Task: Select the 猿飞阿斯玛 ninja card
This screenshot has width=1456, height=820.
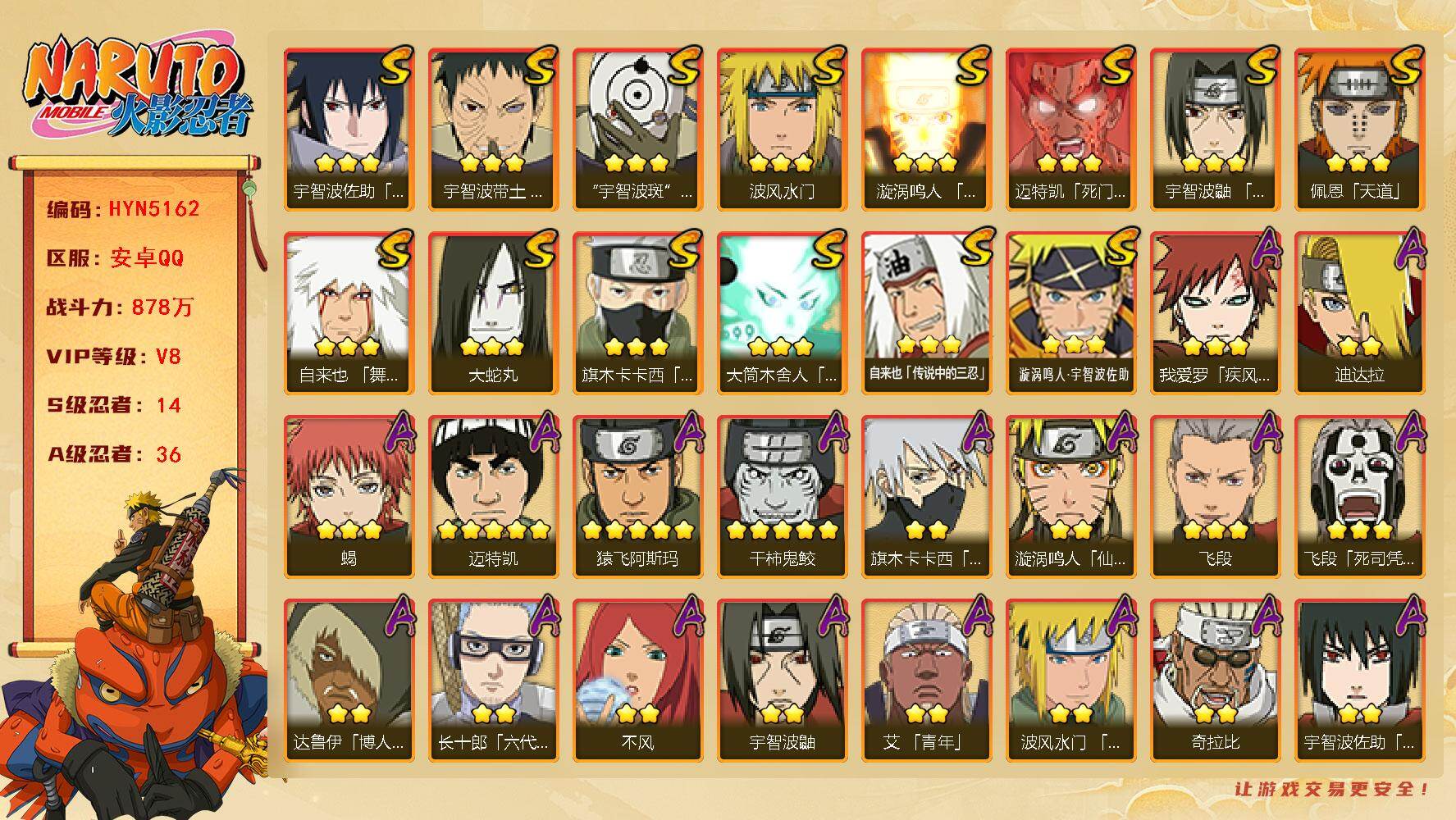Action: tap(637, 497)
